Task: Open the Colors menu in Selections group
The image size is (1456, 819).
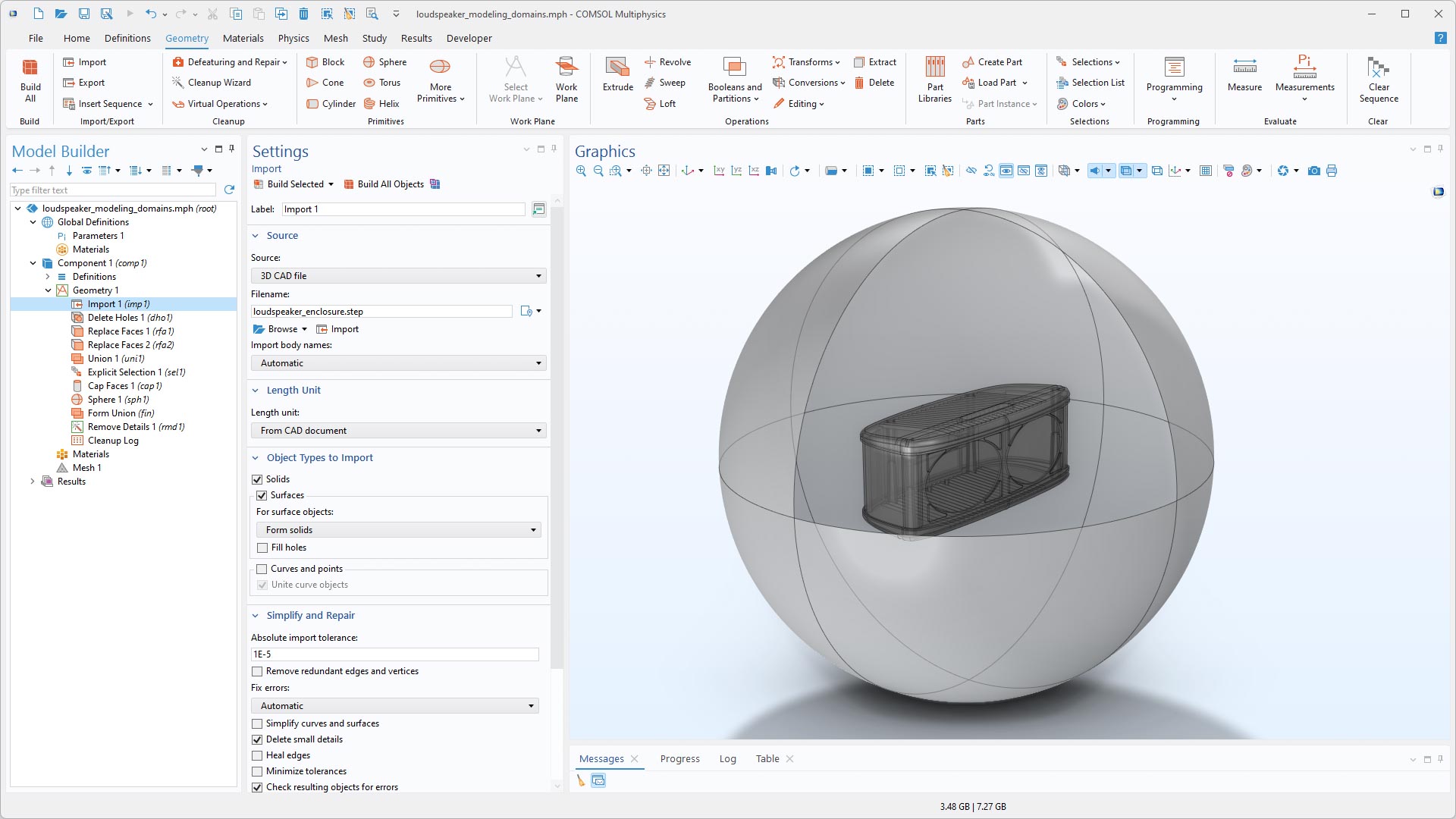Action: pos(1083,103)
